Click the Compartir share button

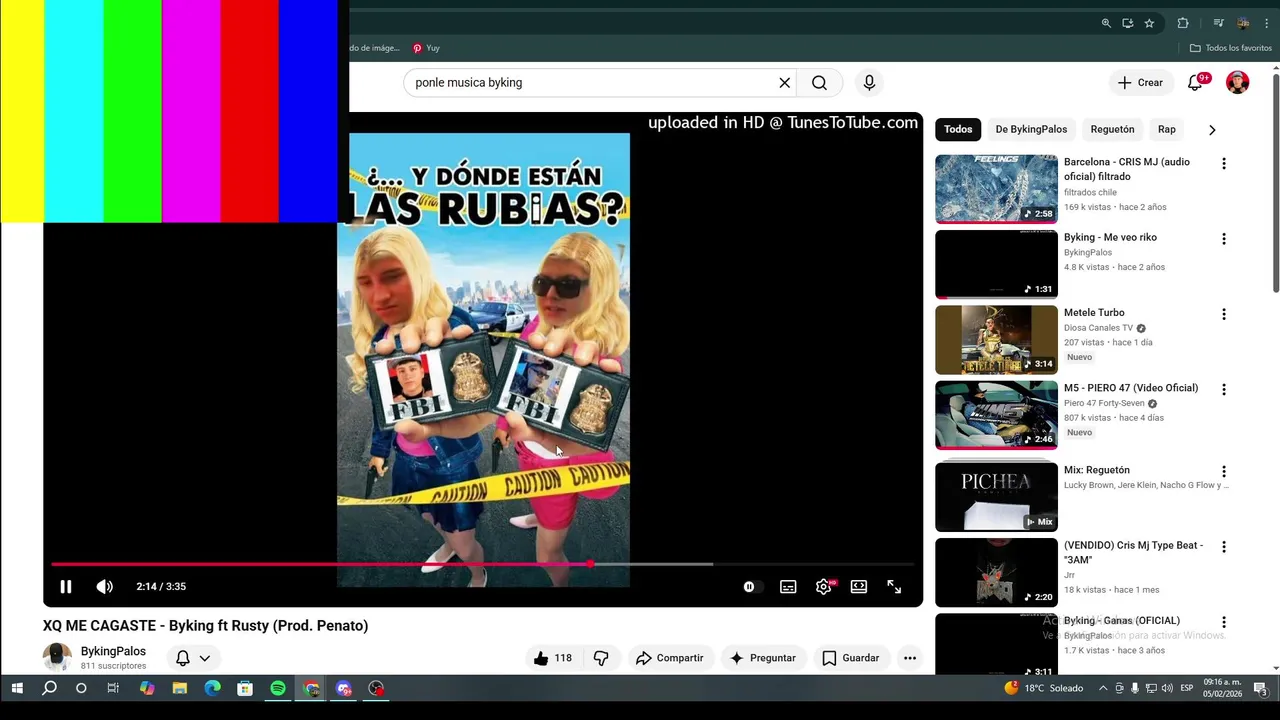670,658
